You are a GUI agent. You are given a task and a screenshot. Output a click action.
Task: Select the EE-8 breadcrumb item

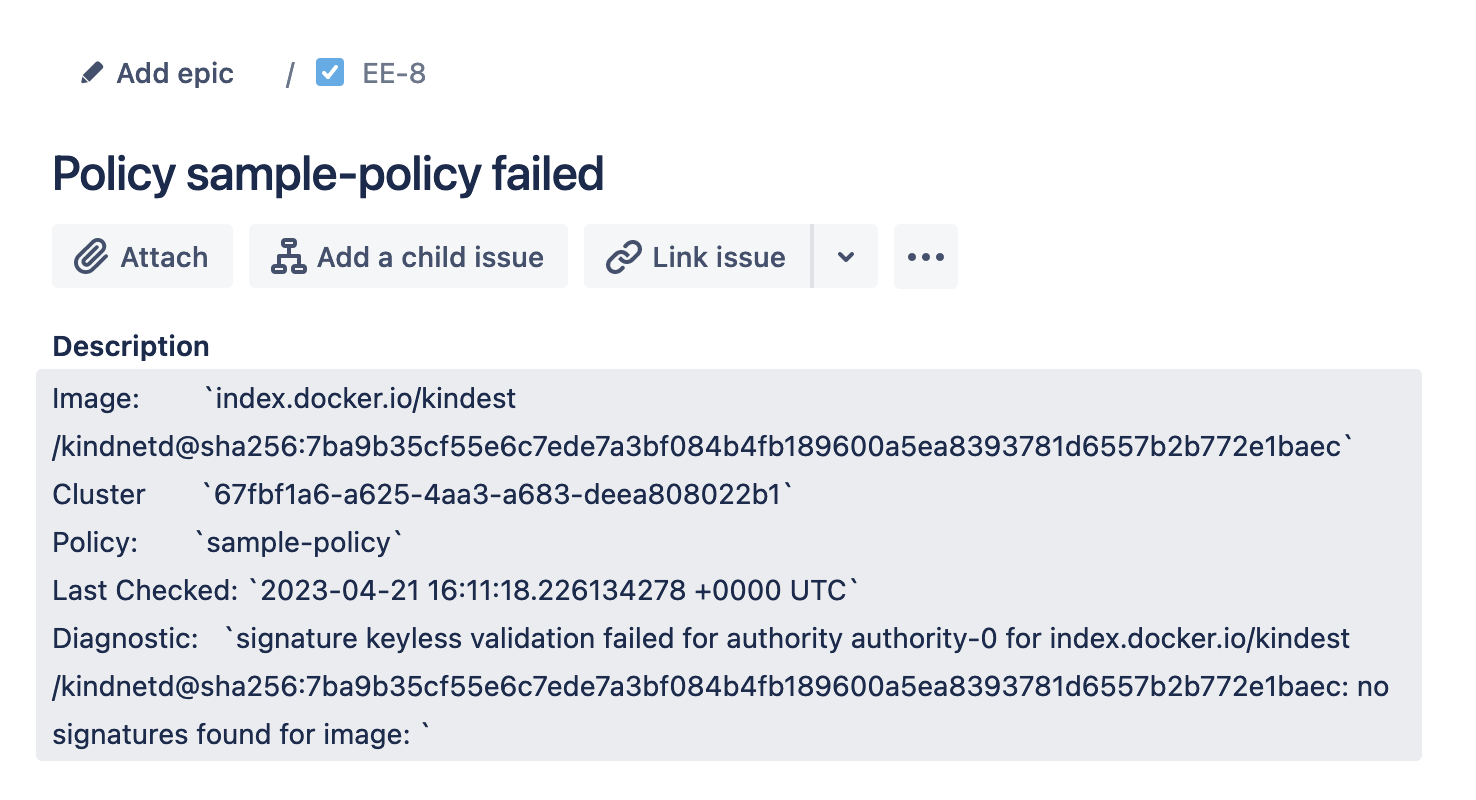pyautogui.click(x=392, y=72)
